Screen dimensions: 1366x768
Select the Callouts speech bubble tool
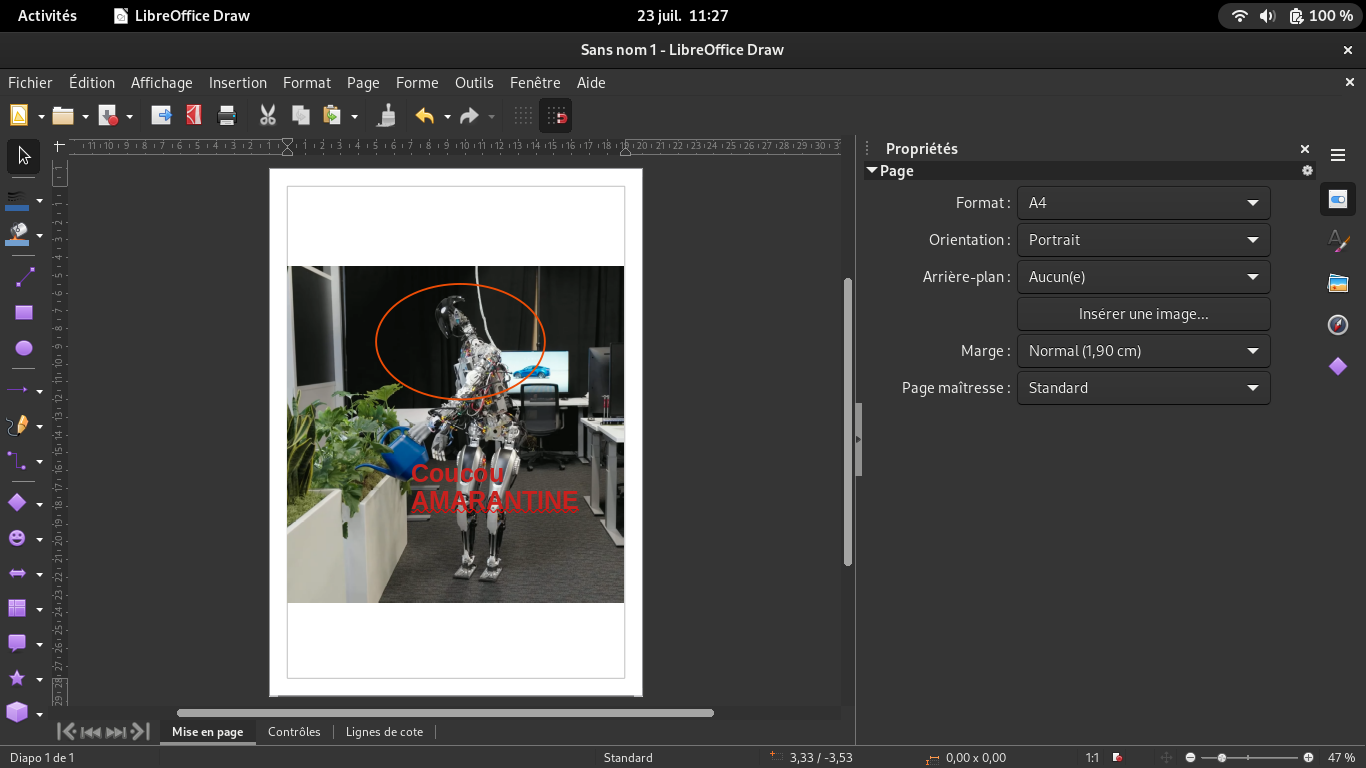[18, 643]
